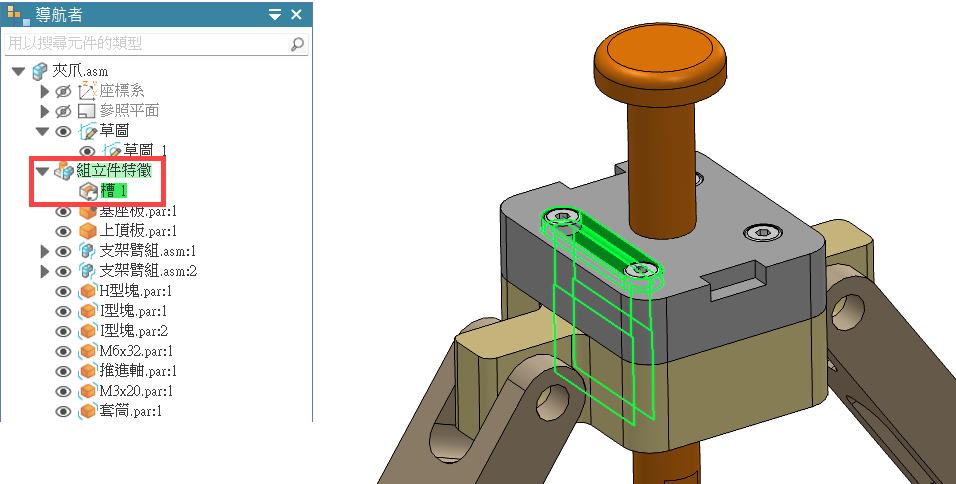Collapse the 草圖 node
This screenshot has width=956, height=484.
tap(42, 131)
